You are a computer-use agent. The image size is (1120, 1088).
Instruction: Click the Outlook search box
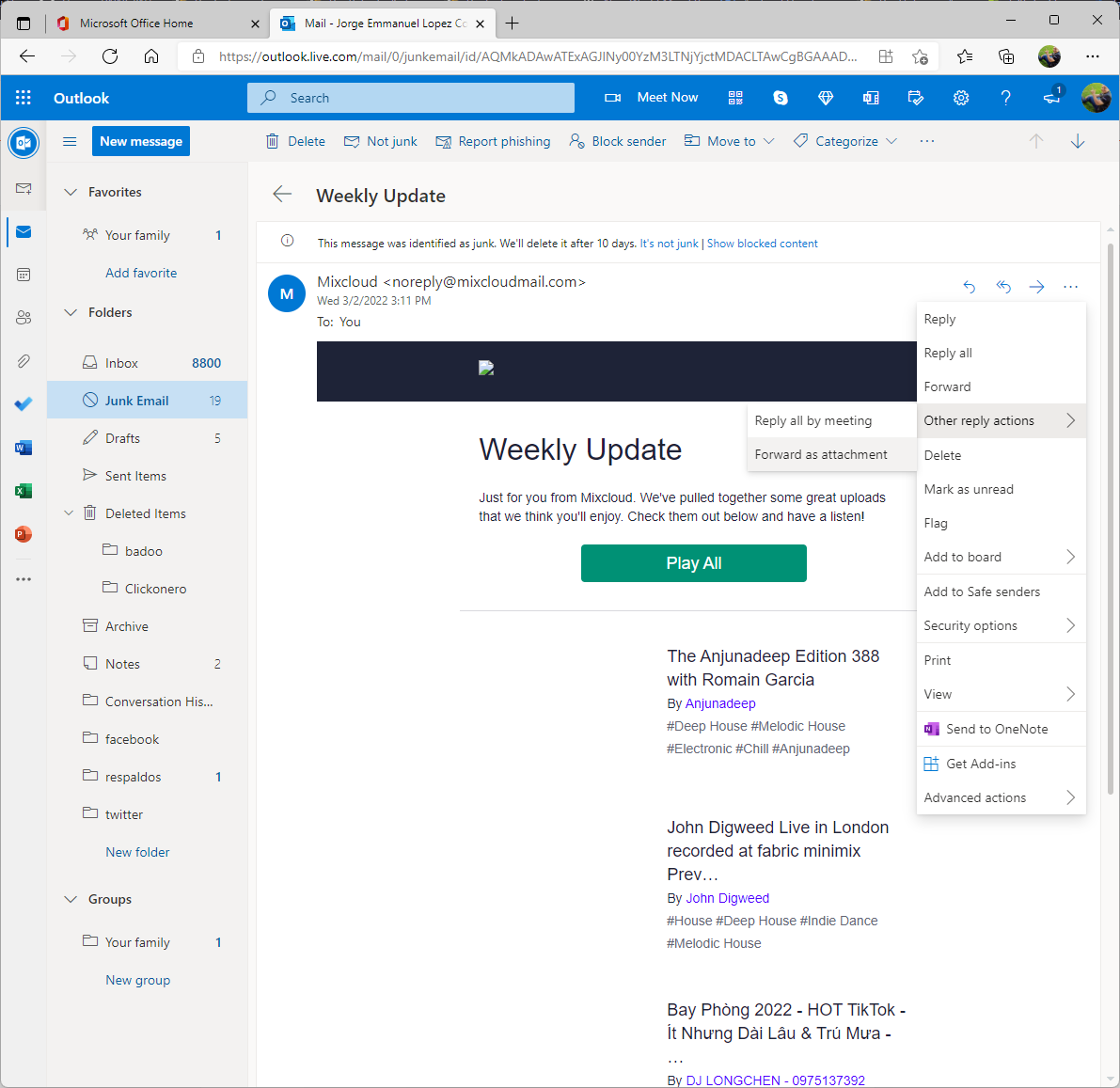coord(411,98)
